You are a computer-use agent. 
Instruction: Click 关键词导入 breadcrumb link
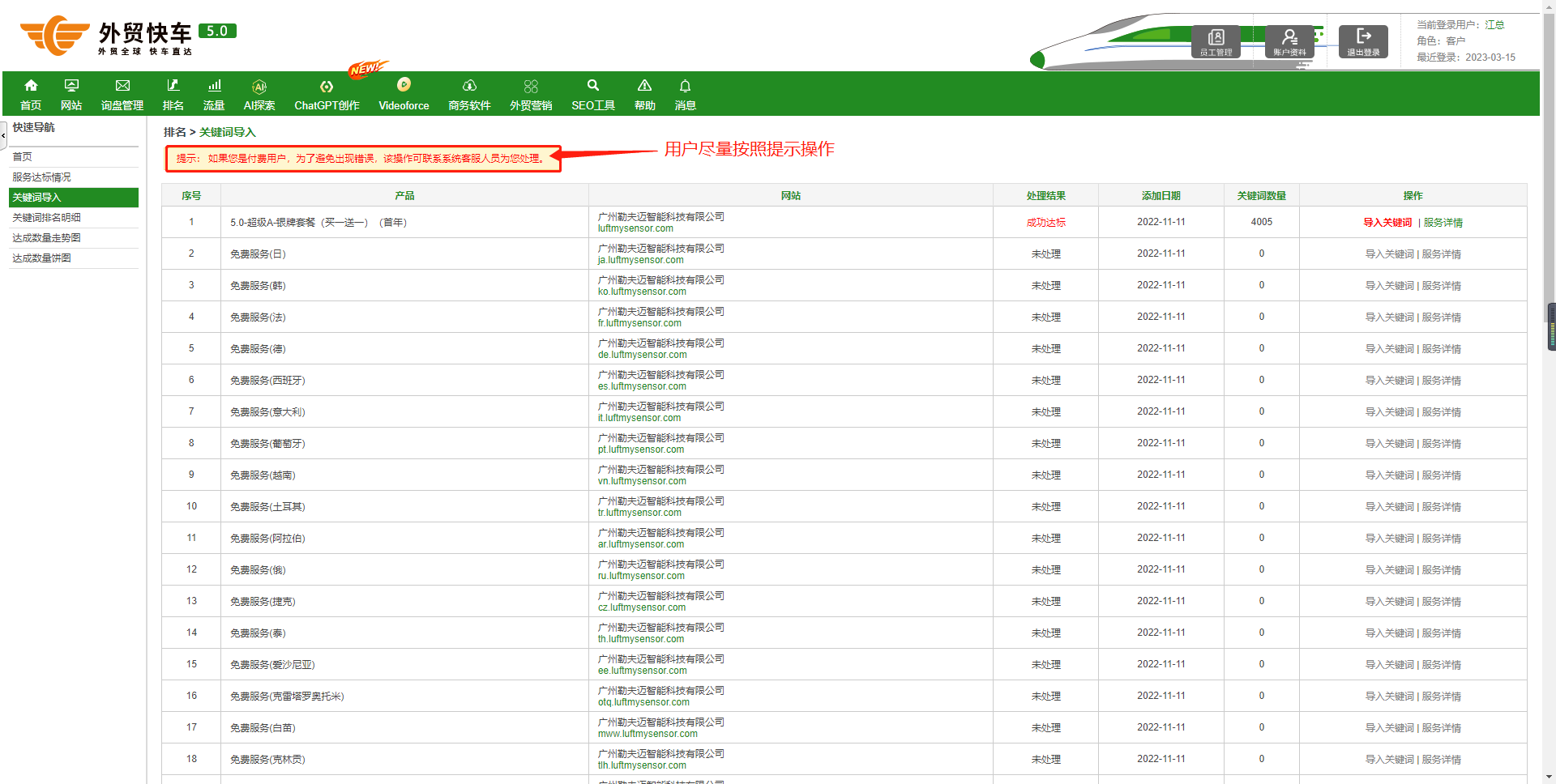point(227,132)
